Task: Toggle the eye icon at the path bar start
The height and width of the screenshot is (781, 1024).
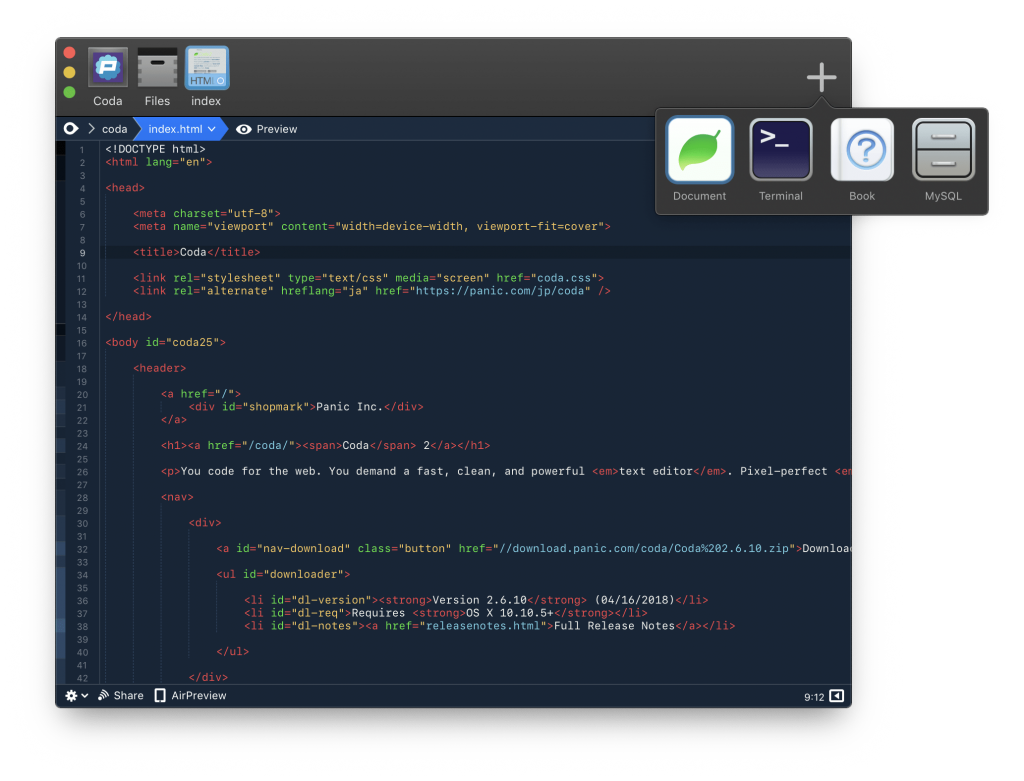Action: click(x=71, y=129)
